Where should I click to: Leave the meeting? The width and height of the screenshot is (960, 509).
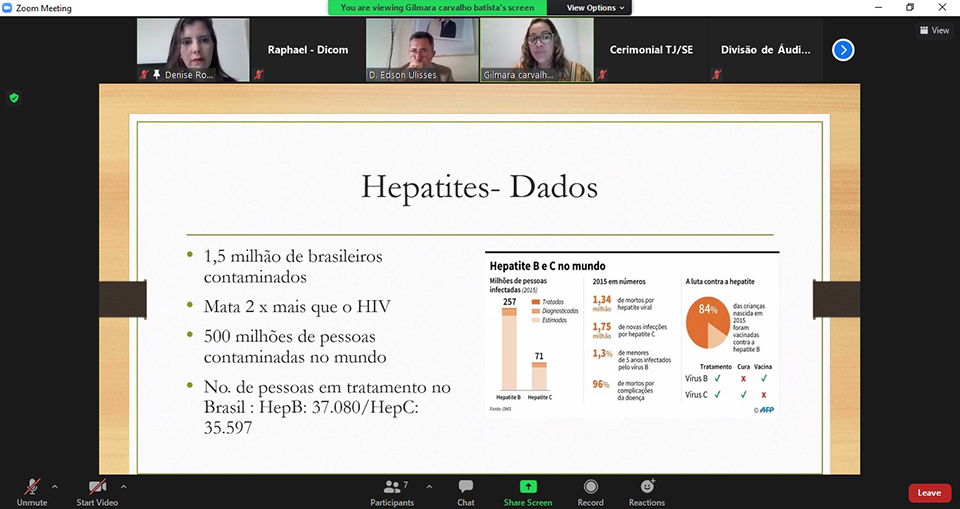click(929, 492)
